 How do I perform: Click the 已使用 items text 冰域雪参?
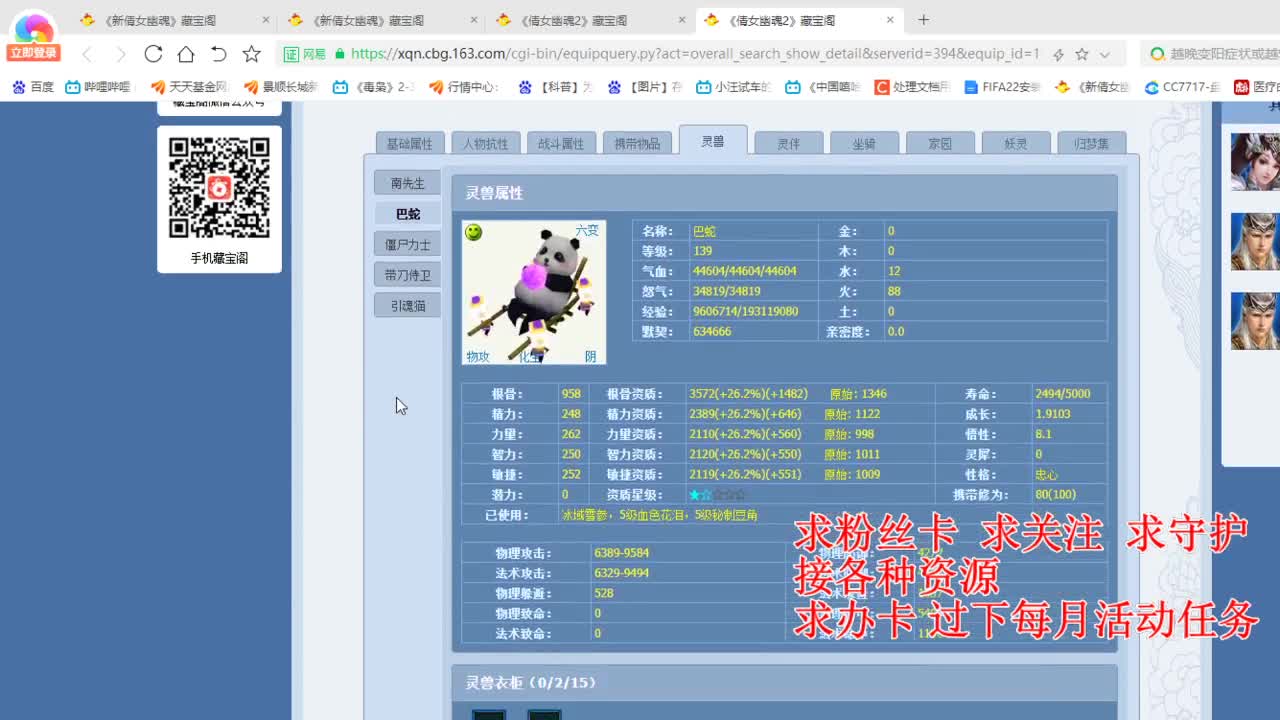(586, 515)
